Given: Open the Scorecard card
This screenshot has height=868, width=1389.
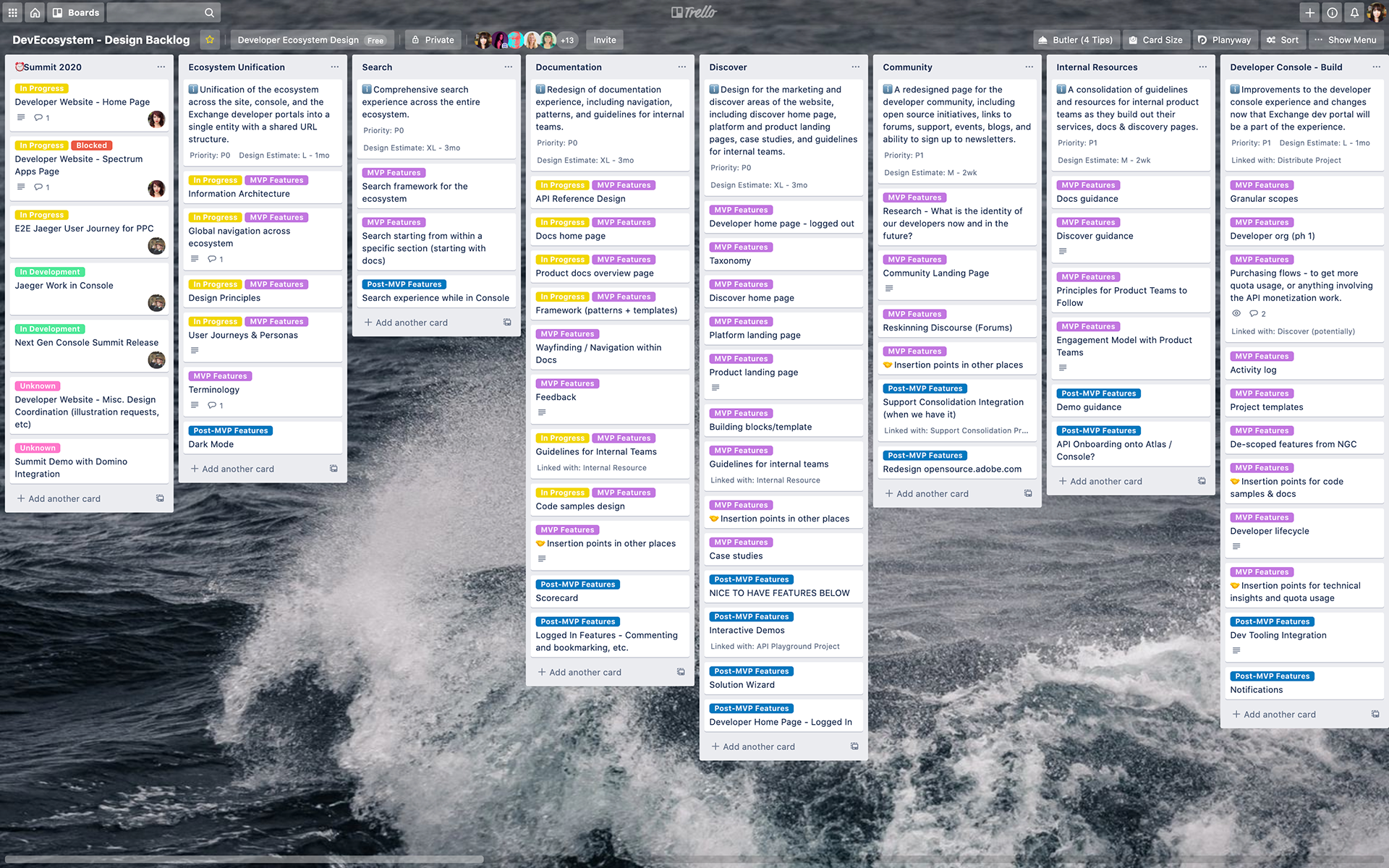Looking at the screenshot, I should click(x=610, y=592).
